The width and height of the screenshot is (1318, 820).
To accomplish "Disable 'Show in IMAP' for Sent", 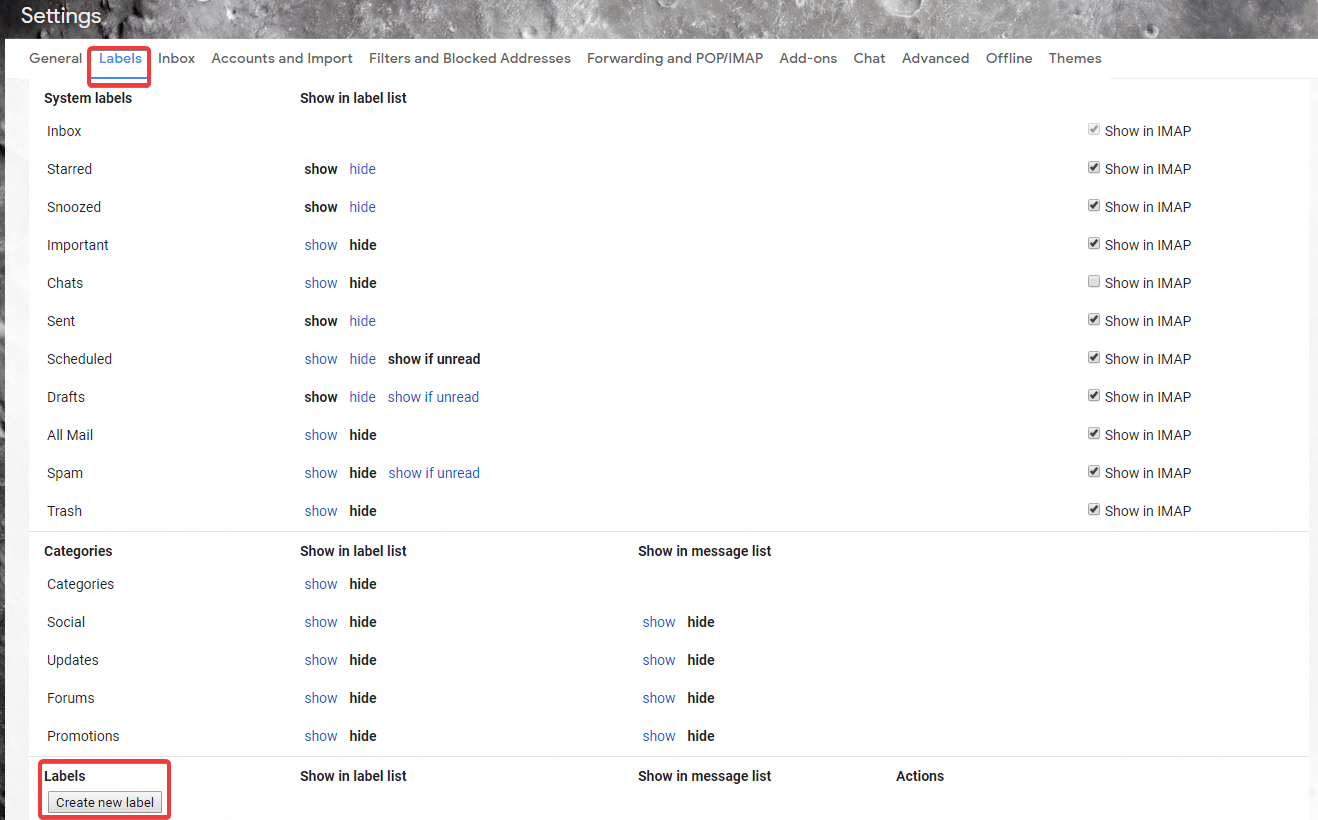I will click(1093, 319).
